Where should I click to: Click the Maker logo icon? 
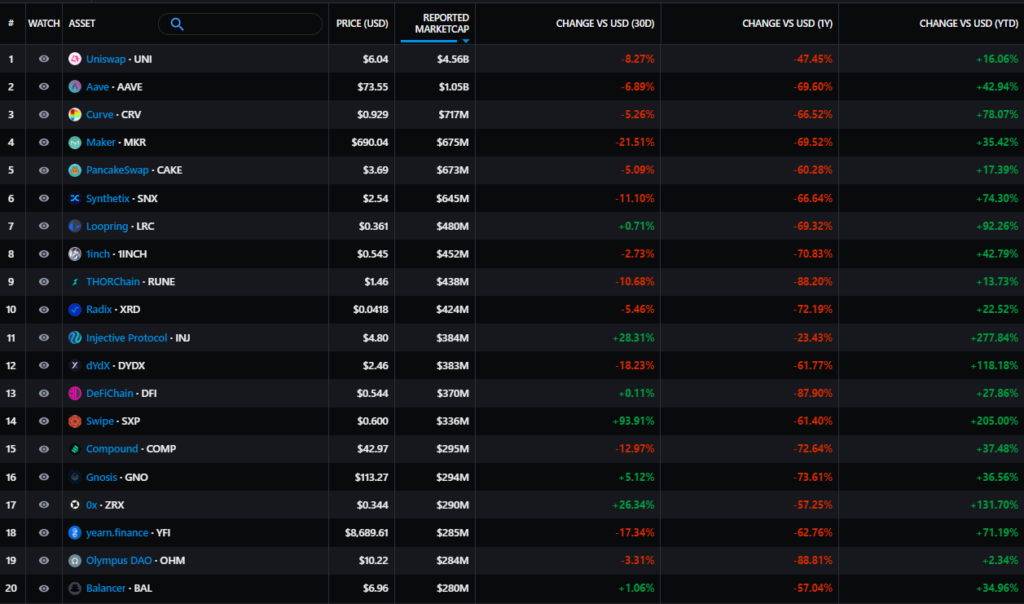[x=75, y=143]
